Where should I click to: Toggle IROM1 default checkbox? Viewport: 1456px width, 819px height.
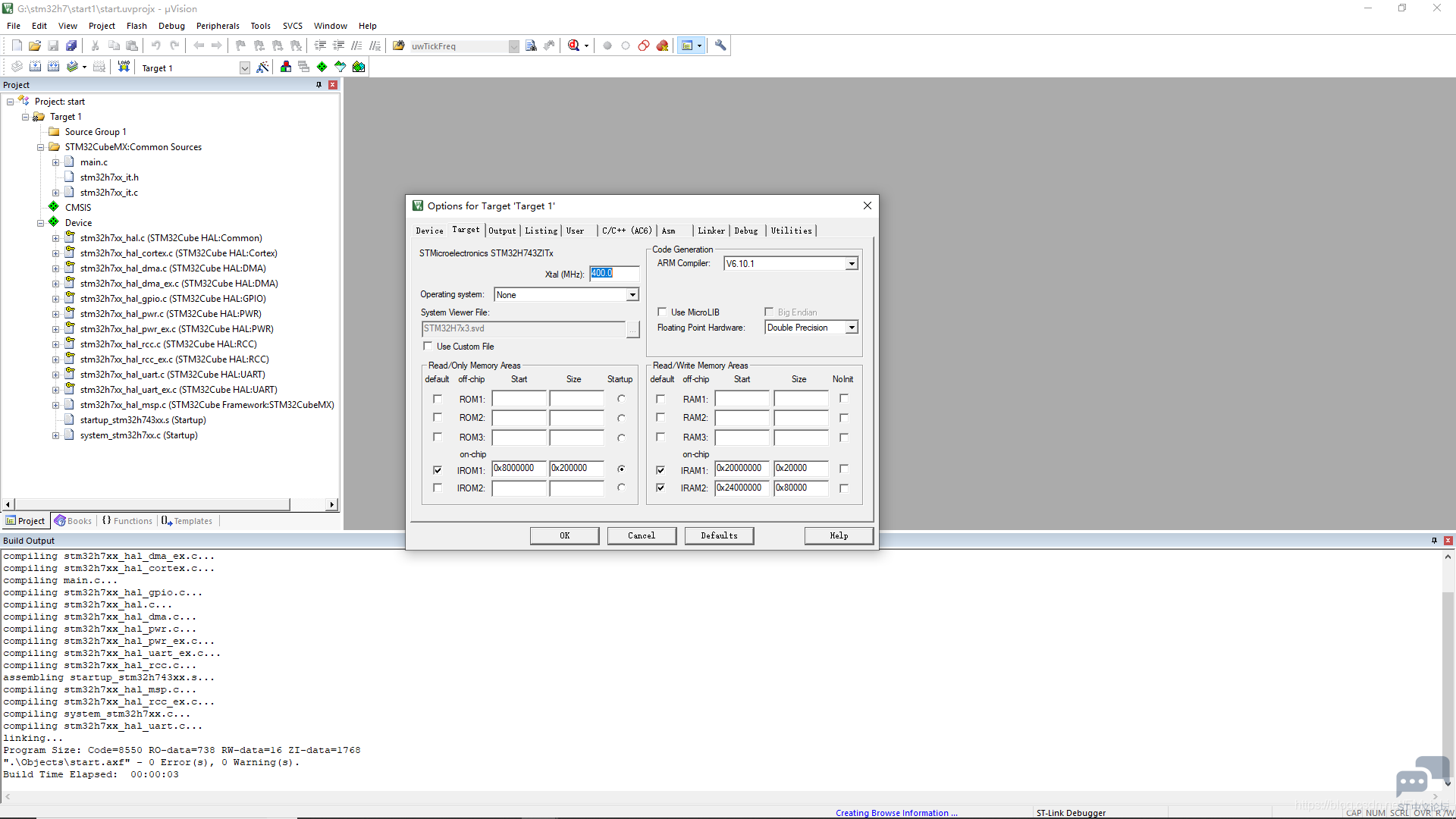pos(438,470)
